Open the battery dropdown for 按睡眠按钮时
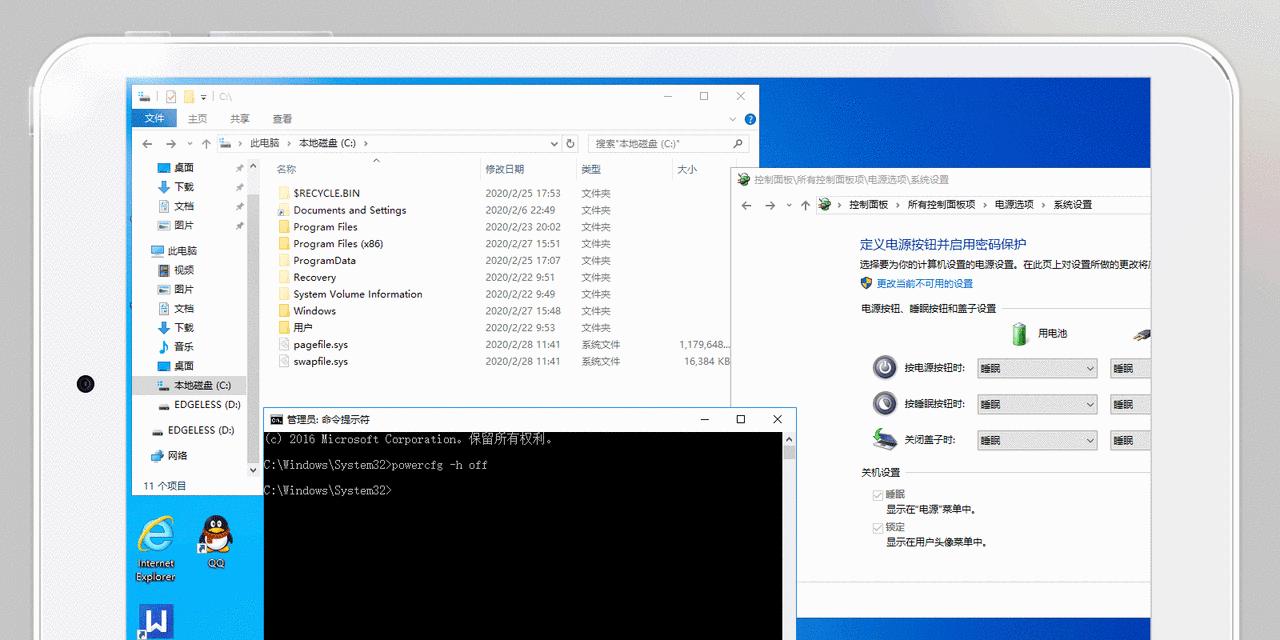The height and width of the screenshot is (640, 1280). [x=1037, y=404]
